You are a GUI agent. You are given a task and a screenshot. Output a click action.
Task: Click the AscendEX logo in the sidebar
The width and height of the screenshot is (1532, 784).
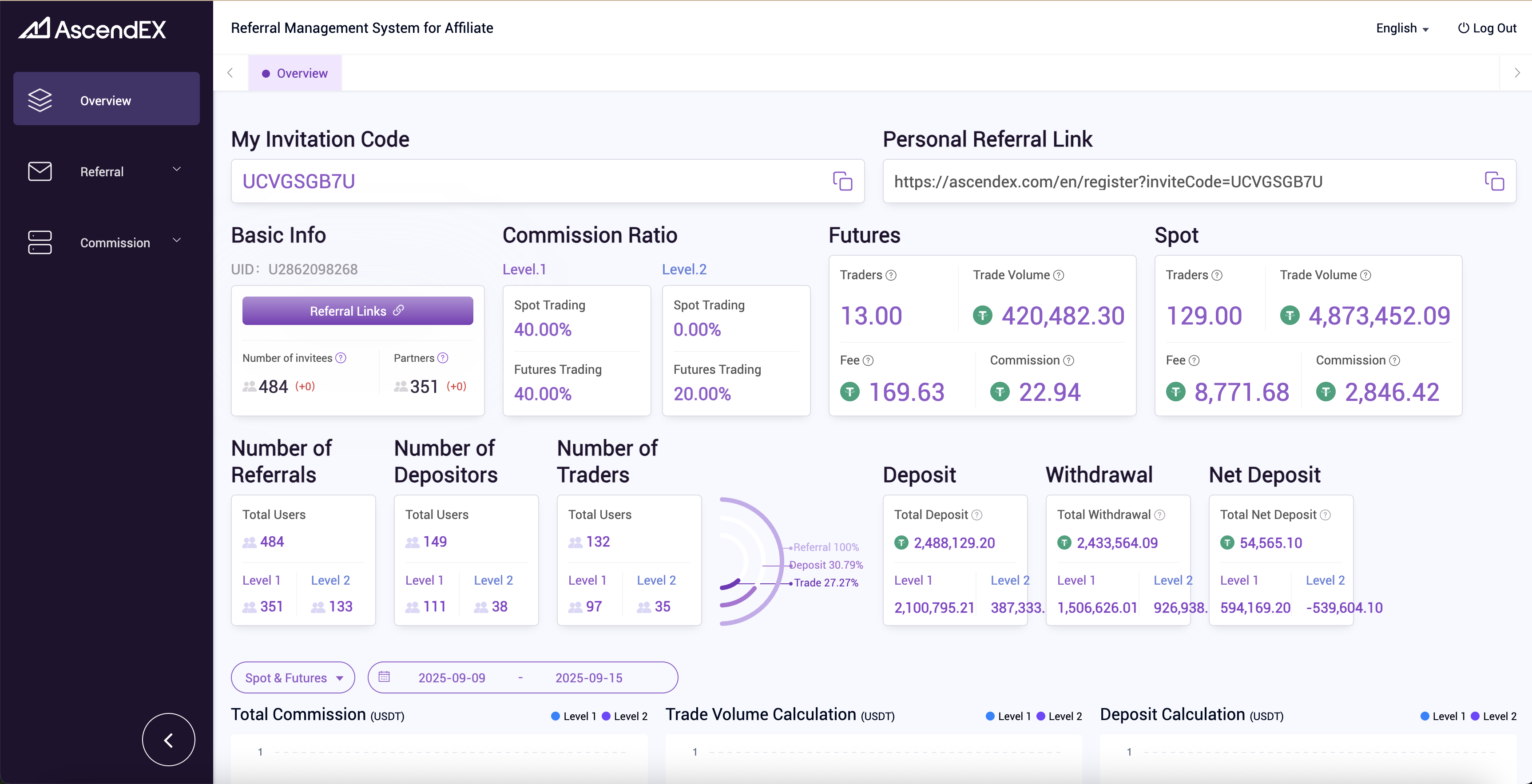(x=92, y=28)
